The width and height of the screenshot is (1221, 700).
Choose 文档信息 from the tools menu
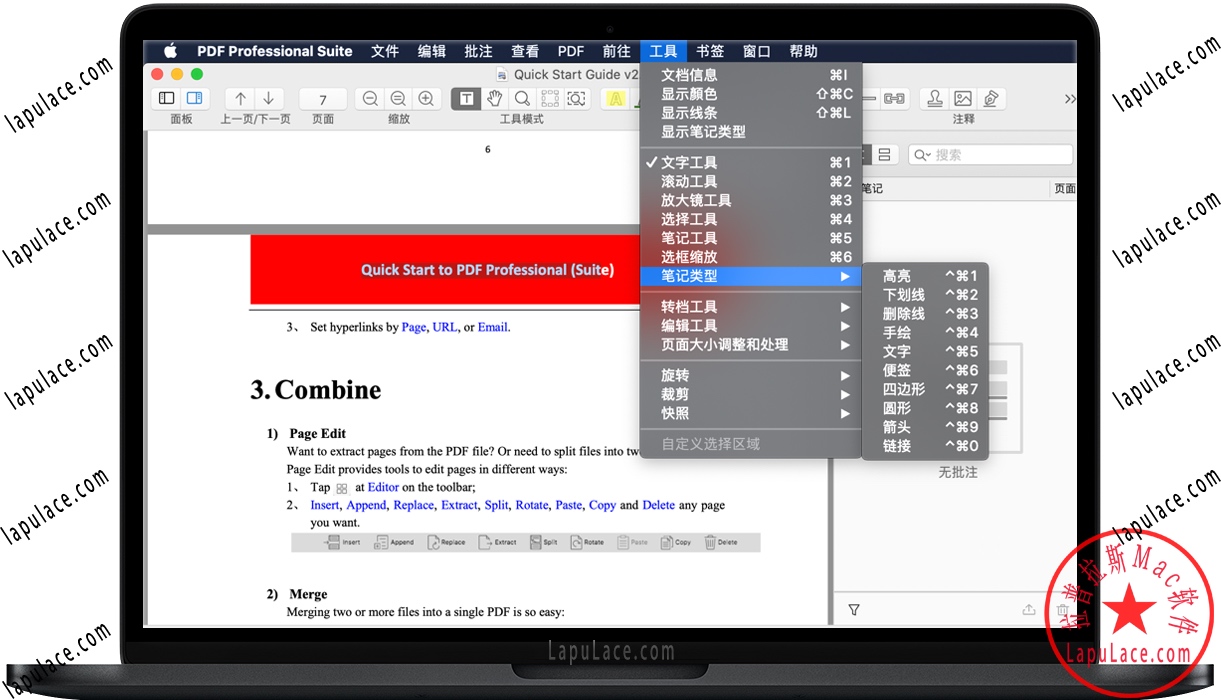pyautogui.click(x=751, y=75)
